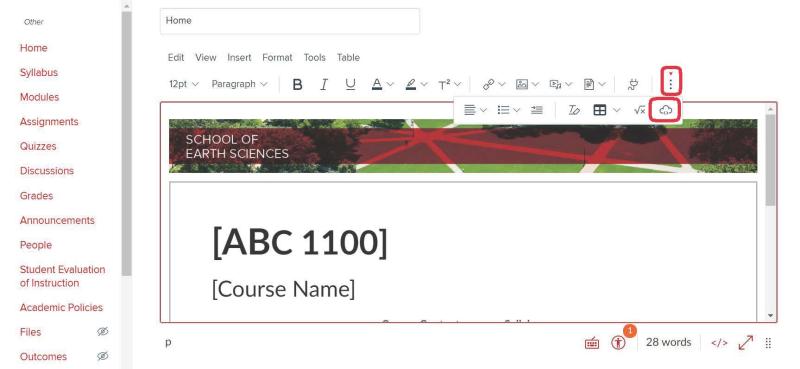Open the Modules link
The height and width of the screenshot is (369, 800).
pyautogui.click(x=39, y=97)
